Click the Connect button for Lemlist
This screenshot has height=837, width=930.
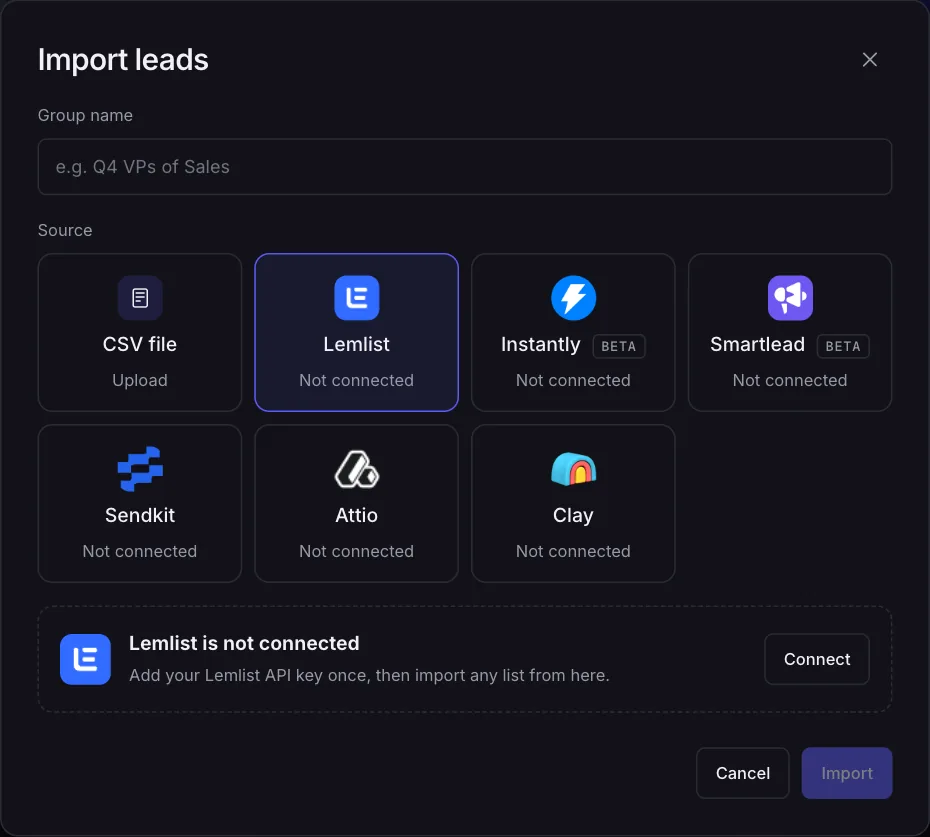pyautogui.click(x=817, y=659)
